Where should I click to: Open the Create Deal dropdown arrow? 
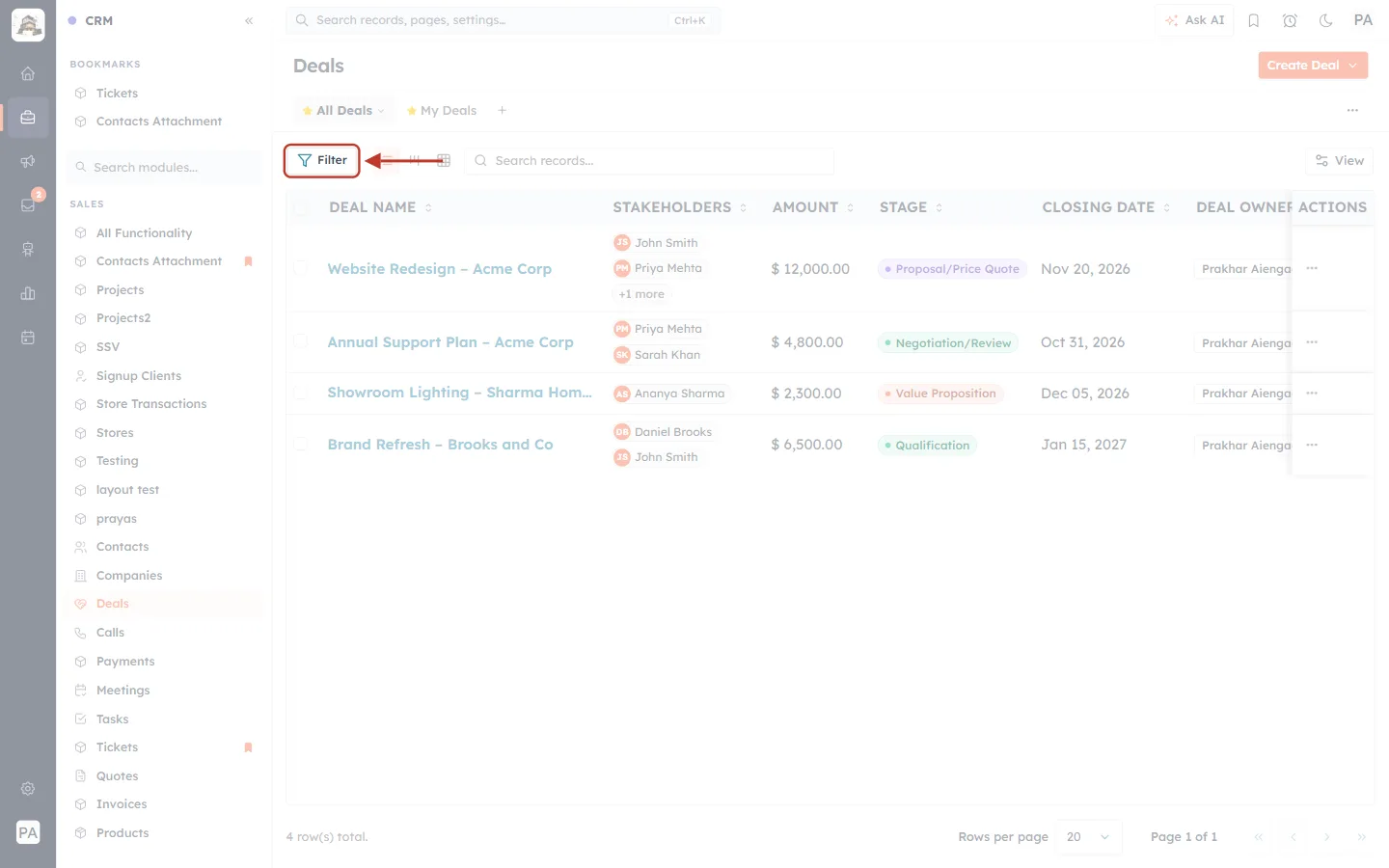pos(1353,66)
